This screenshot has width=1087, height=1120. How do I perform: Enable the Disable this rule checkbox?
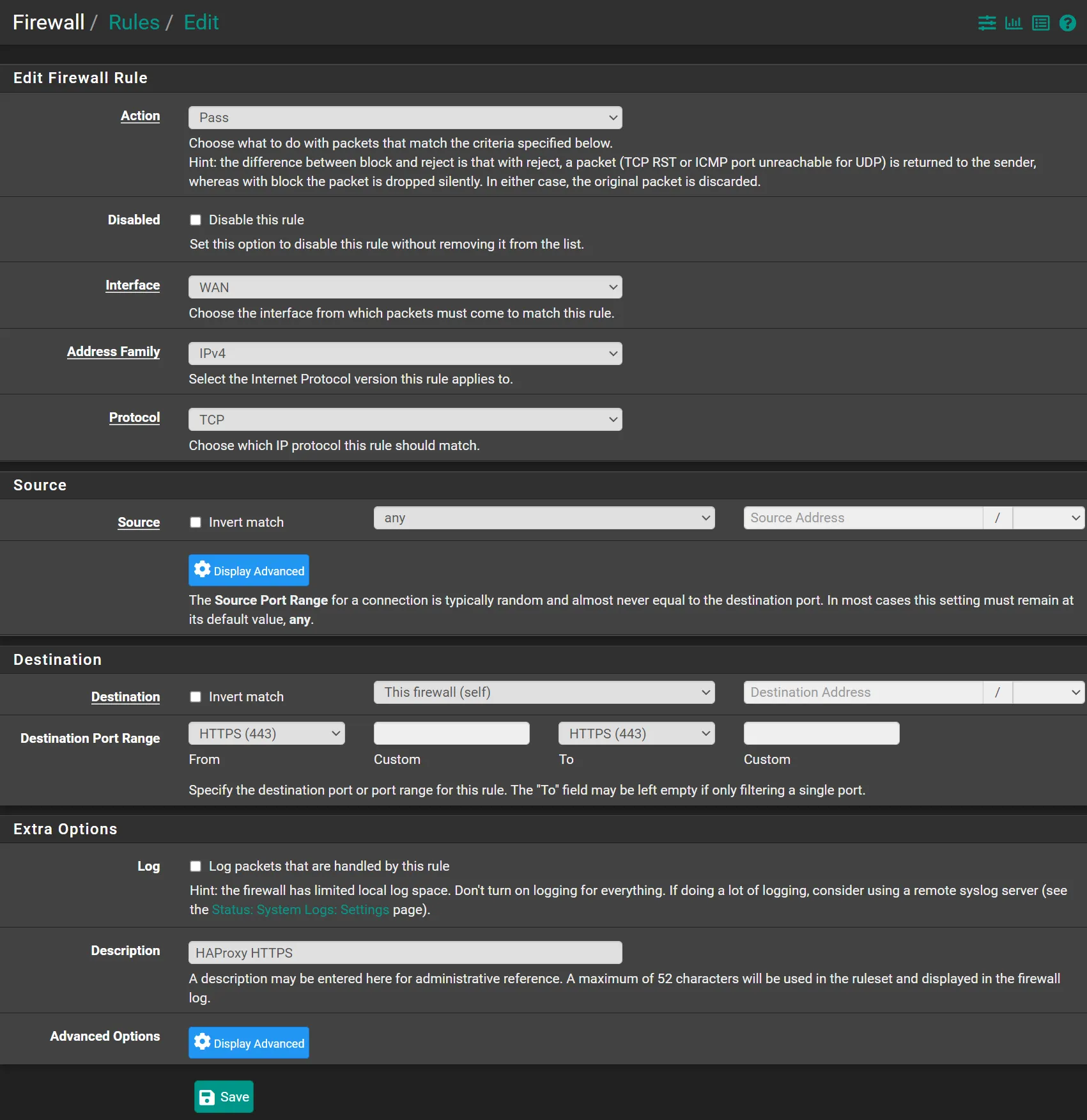196,220
